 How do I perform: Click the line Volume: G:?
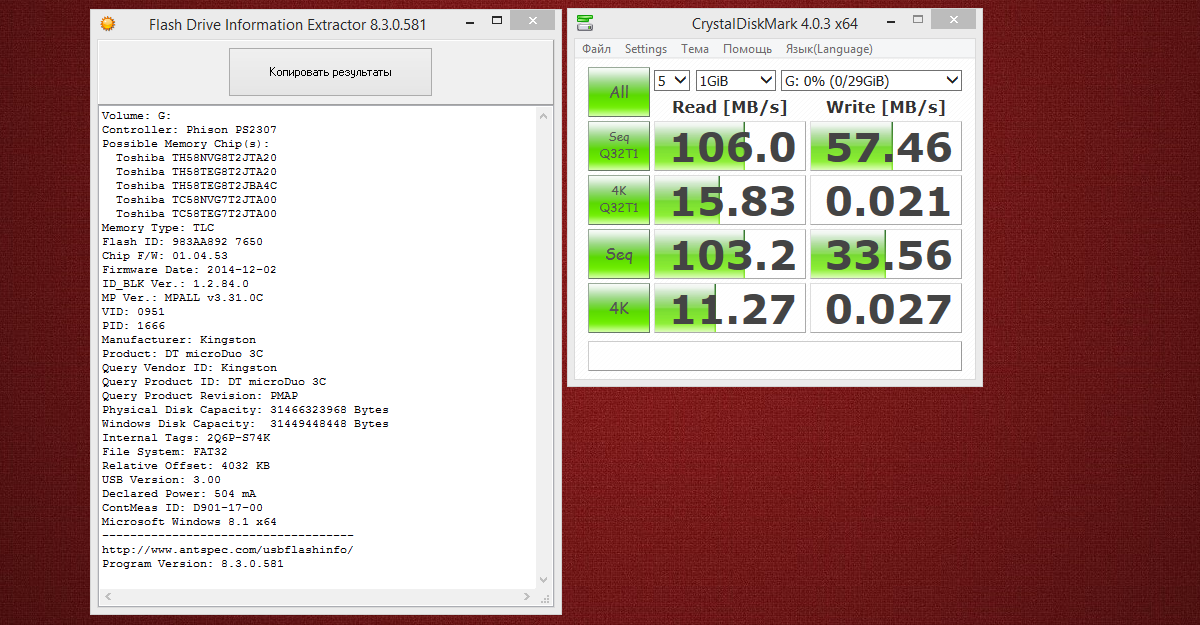(x=137, y=116)
